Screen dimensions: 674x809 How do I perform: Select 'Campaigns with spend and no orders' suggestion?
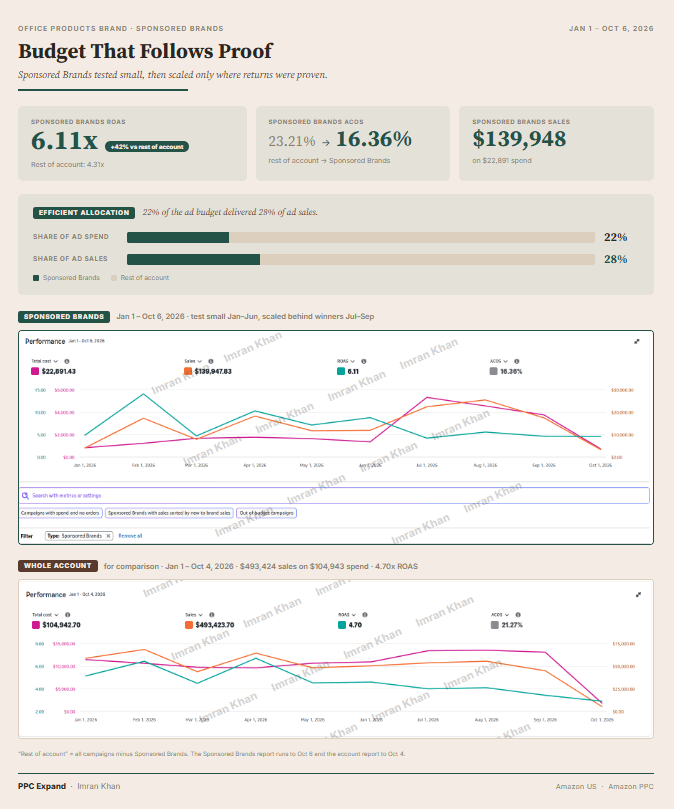(x=60, y=513)
